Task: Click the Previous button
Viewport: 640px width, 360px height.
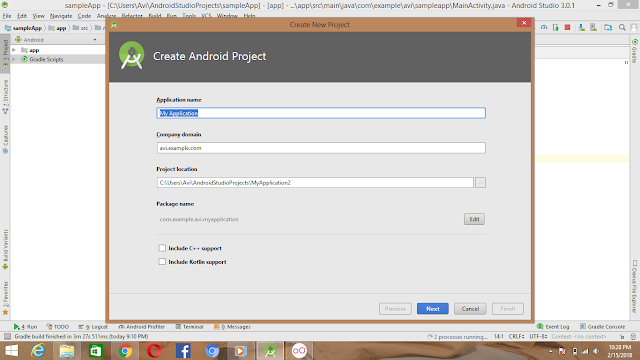Action: point(395,309)
